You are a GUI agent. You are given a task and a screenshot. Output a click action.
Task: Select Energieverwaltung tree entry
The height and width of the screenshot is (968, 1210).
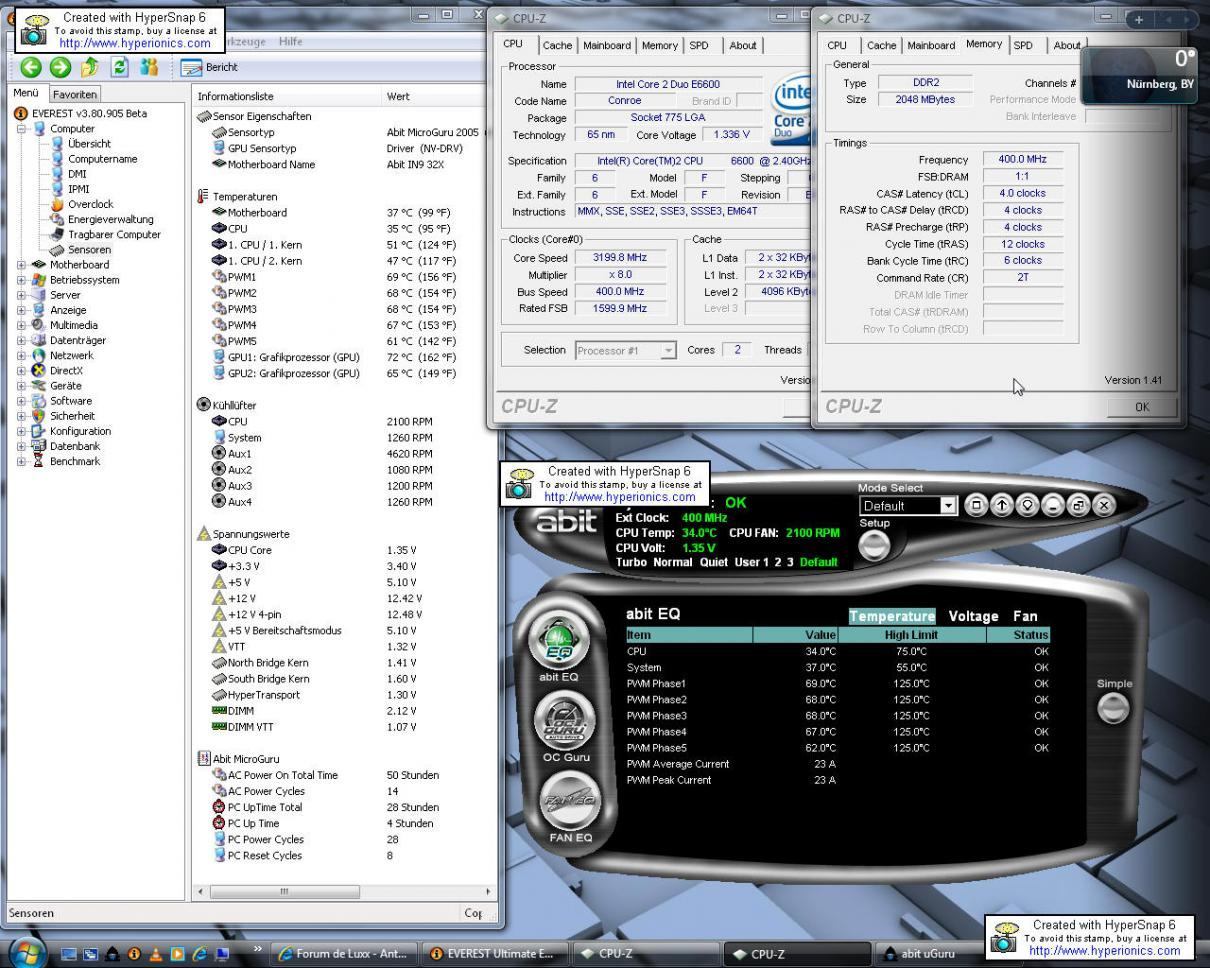pyautogui.click(x=110, y=219)
